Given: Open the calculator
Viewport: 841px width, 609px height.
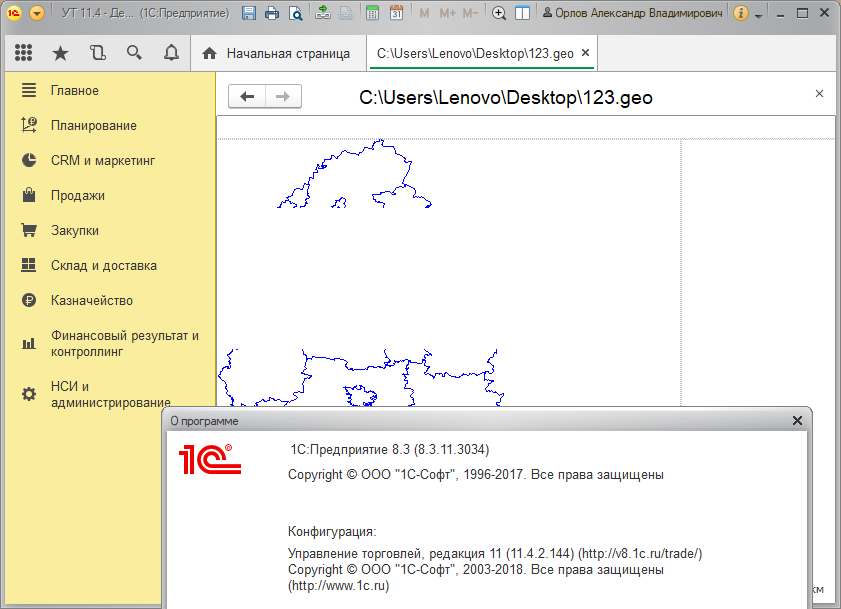Looking at the screenshot, I should coord(372,13).
